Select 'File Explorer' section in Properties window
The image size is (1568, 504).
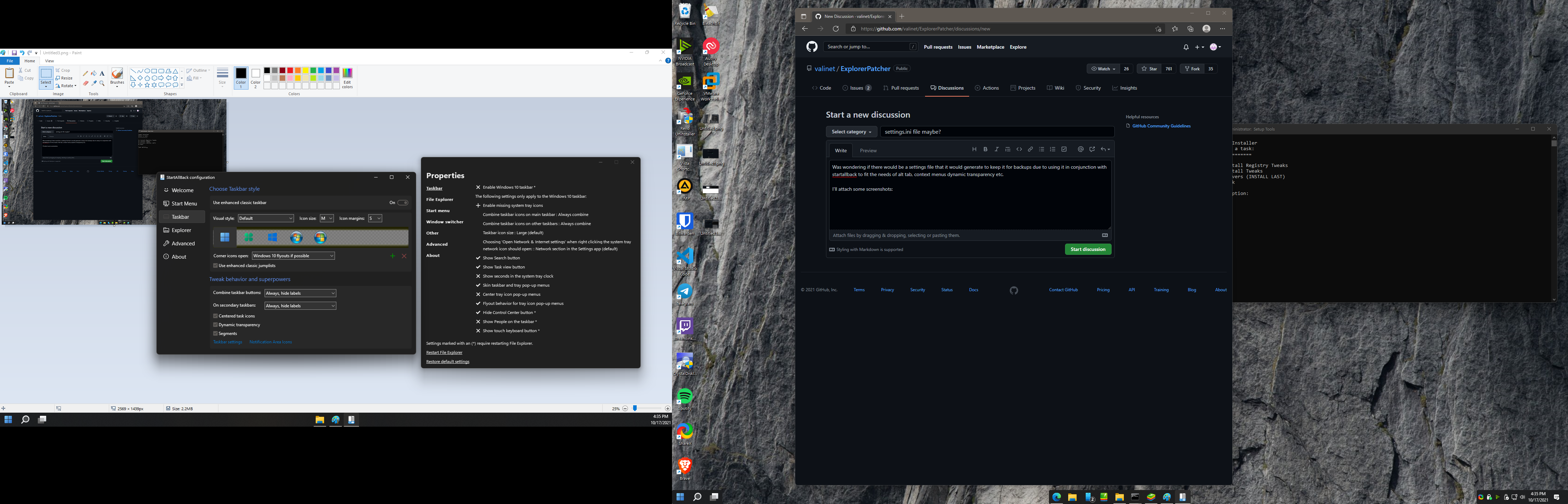pyautogui.click(x=440, y=199)
